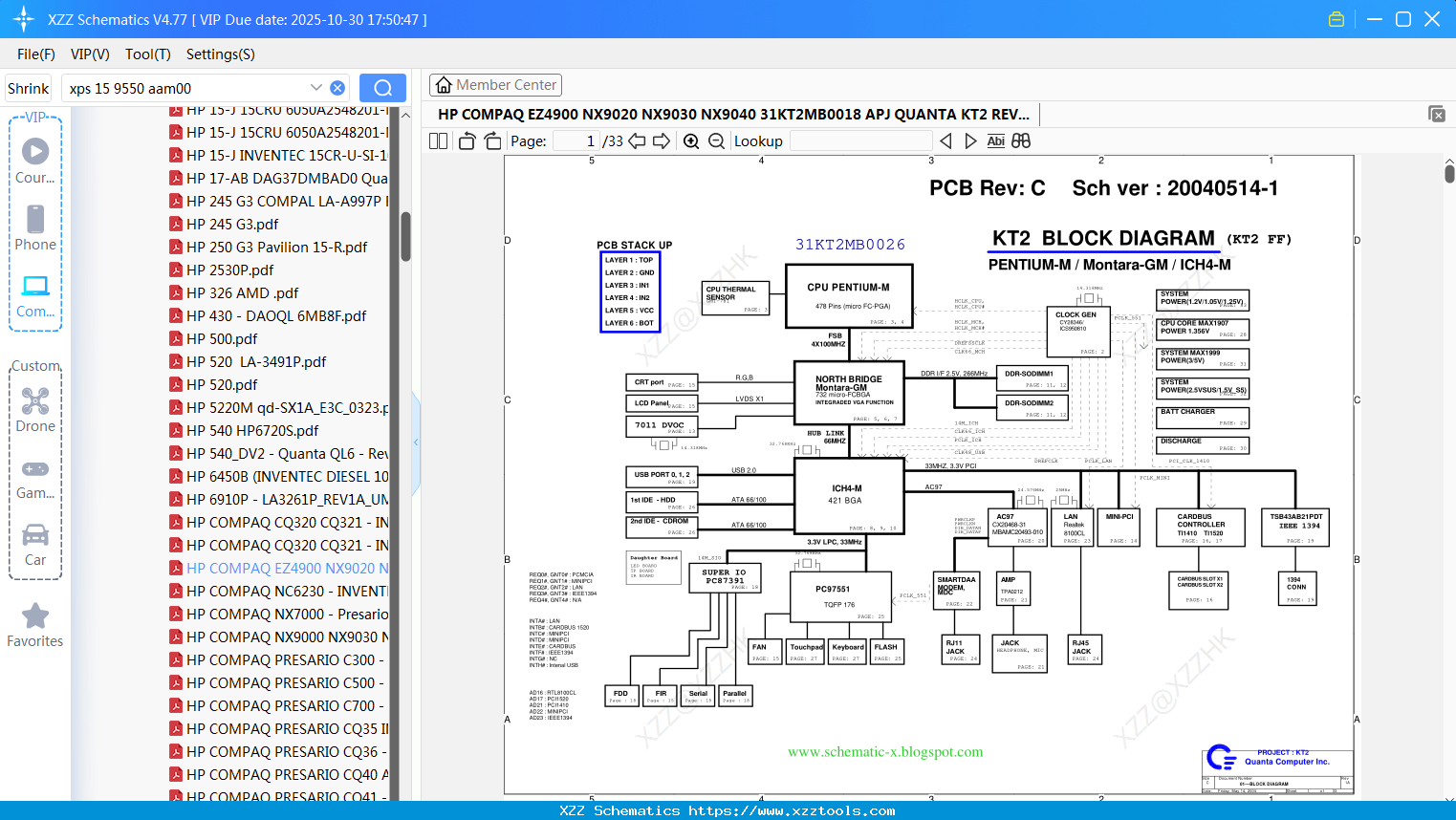The image size is (1456, 820).
Task: Open HP 520.pdf
Action: click(x=213, y=384)
